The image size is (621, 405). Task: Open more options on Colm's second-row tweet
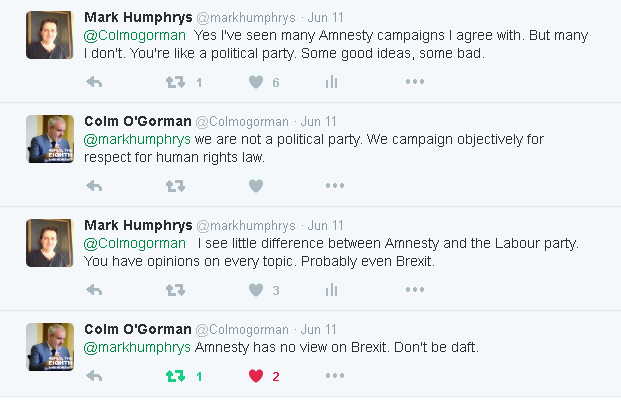point(334,186)
